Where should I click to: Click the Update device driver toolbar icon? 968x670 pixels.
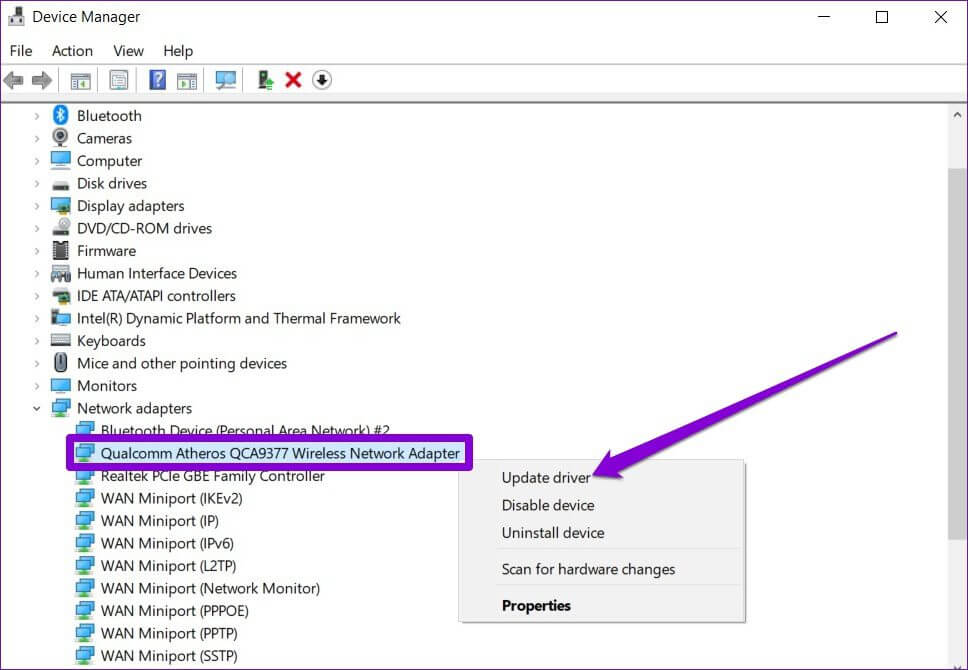coord(265,80)
